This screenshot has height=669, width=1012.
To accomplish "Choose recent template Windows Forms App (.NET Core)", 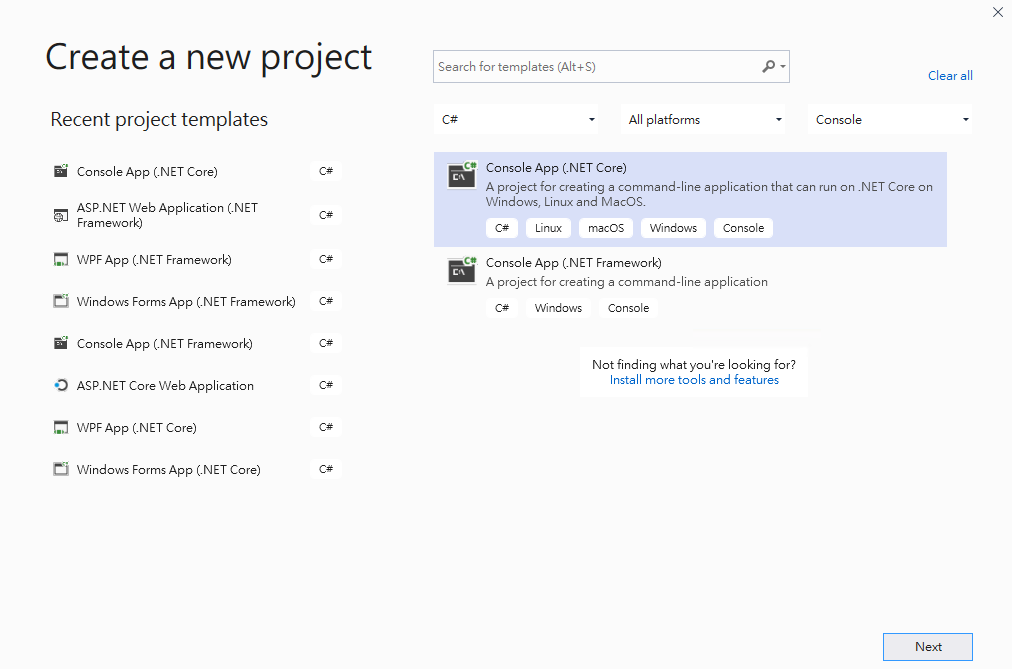I will [x=197, y=469].
